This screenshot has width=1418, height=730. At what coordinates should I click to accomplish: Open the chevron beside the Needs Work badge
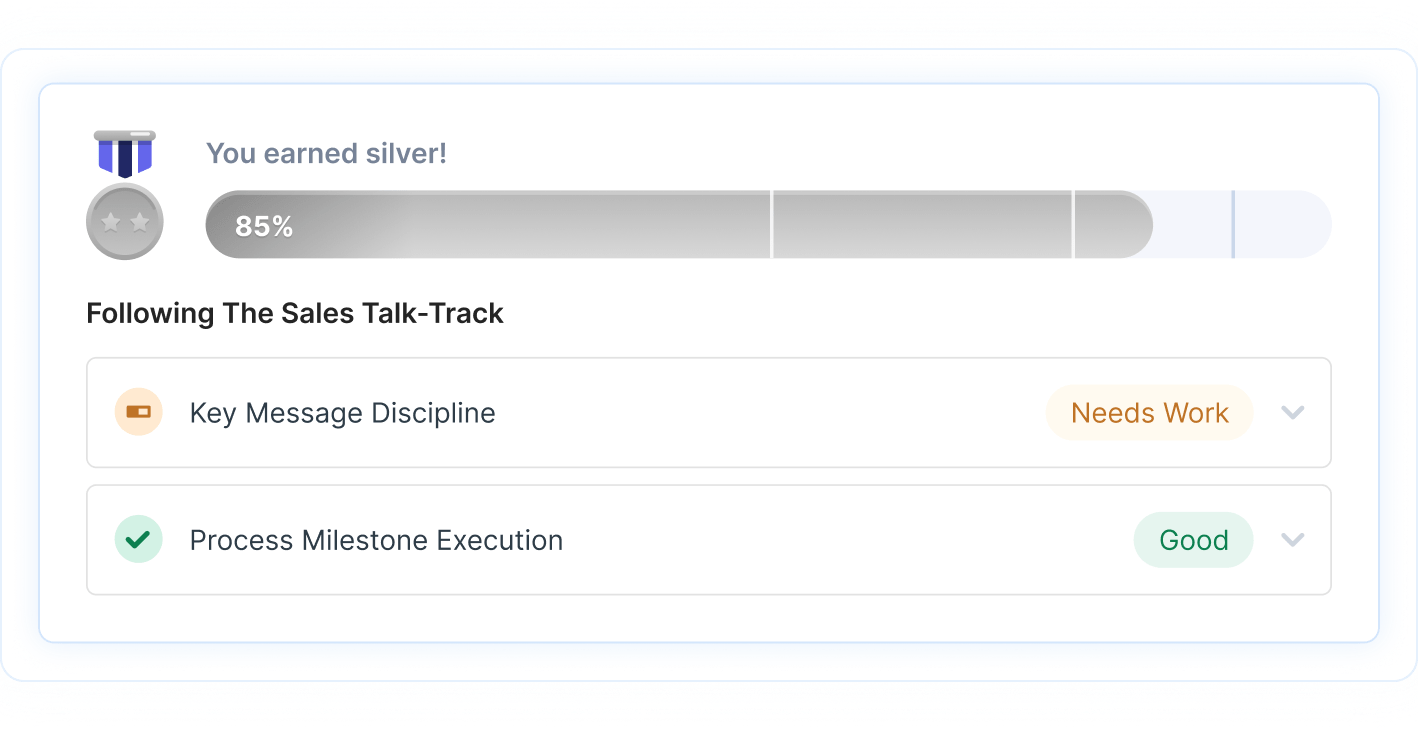coord(1293,412)
